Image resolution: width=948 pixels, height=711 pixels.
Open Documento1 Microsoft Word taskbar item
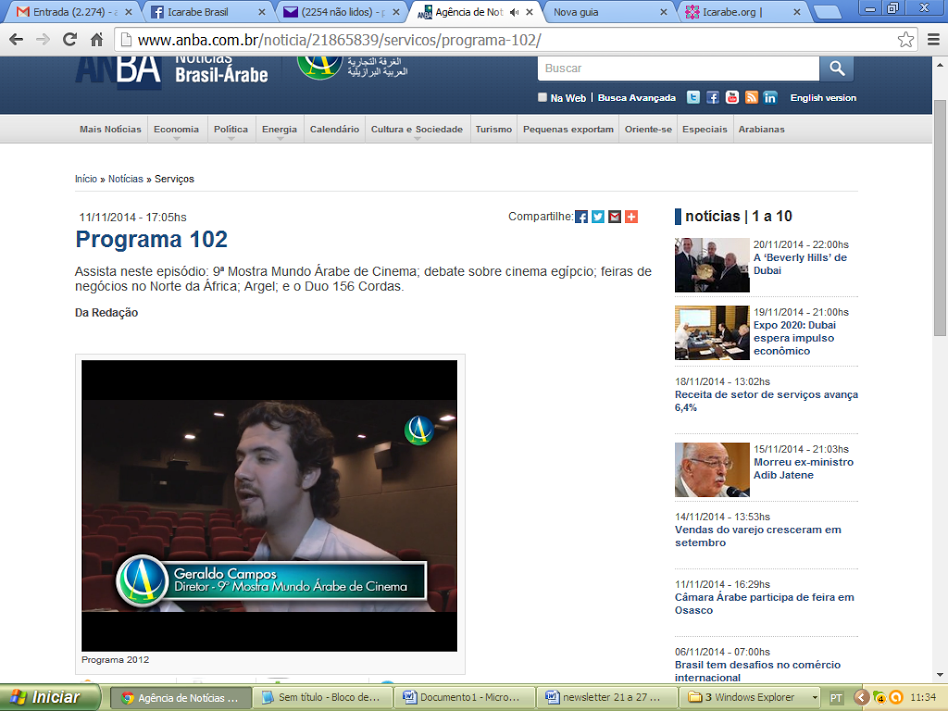(x=466, y=698)
